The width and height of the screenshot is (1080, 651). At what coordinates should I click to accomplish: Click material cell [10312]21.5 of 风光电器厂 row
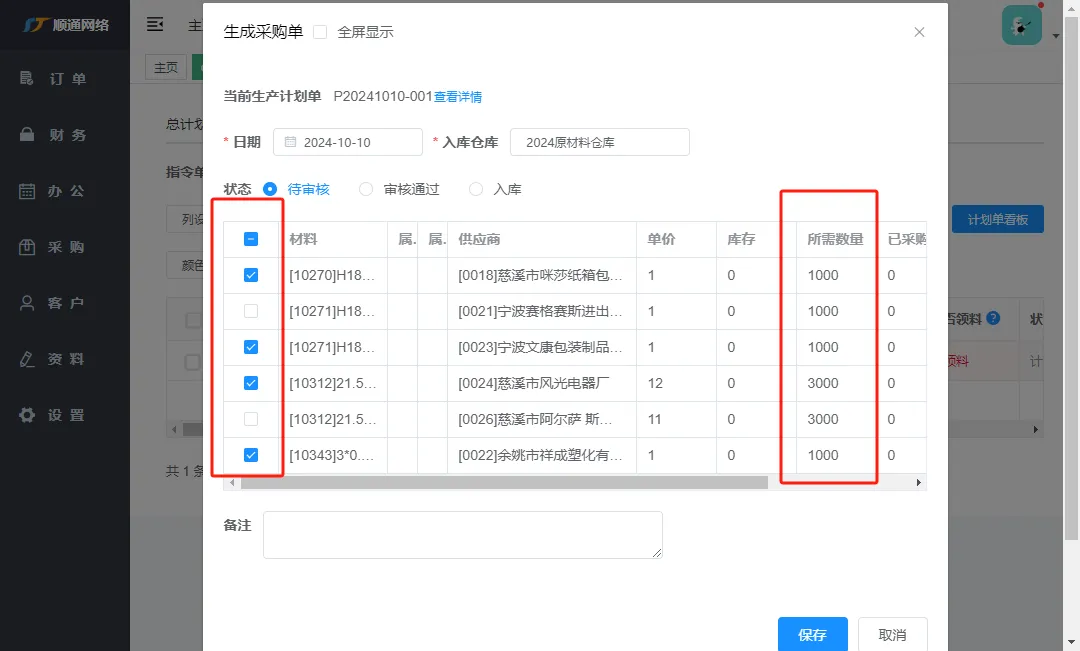point(333,383)
